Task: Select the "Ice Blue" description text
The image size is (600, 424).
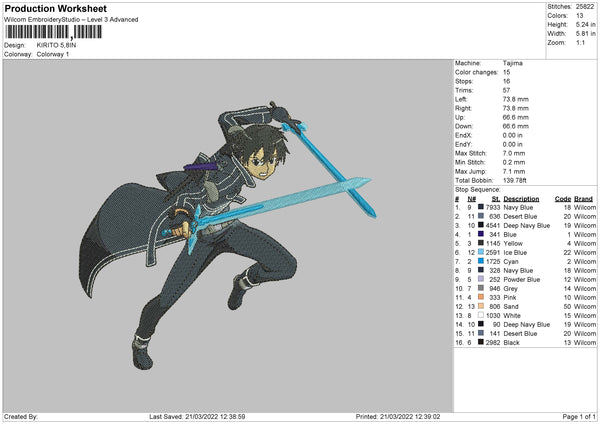Action: 515,252
